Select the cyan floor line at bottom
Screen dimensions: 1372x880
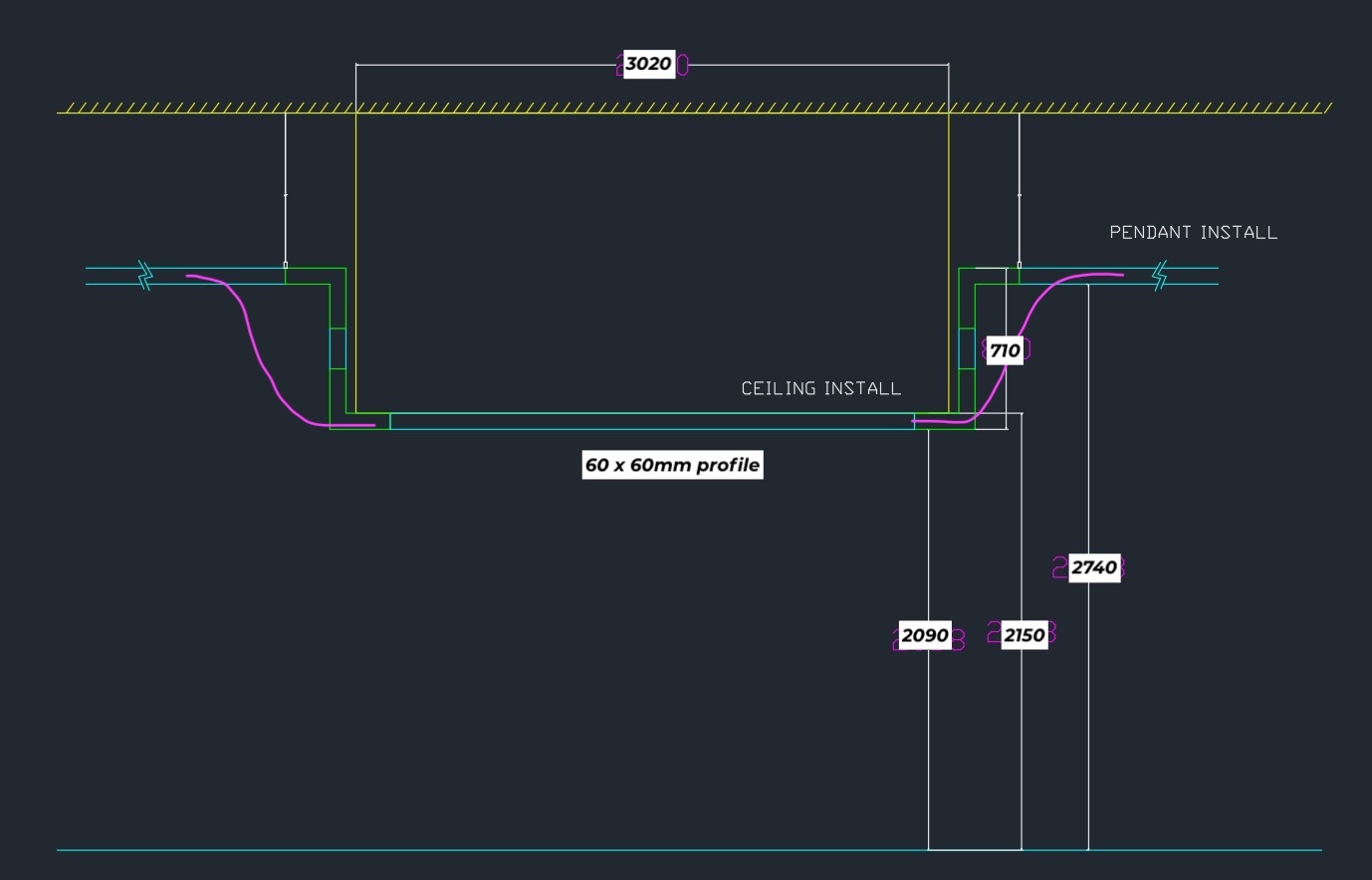[498, 850]
